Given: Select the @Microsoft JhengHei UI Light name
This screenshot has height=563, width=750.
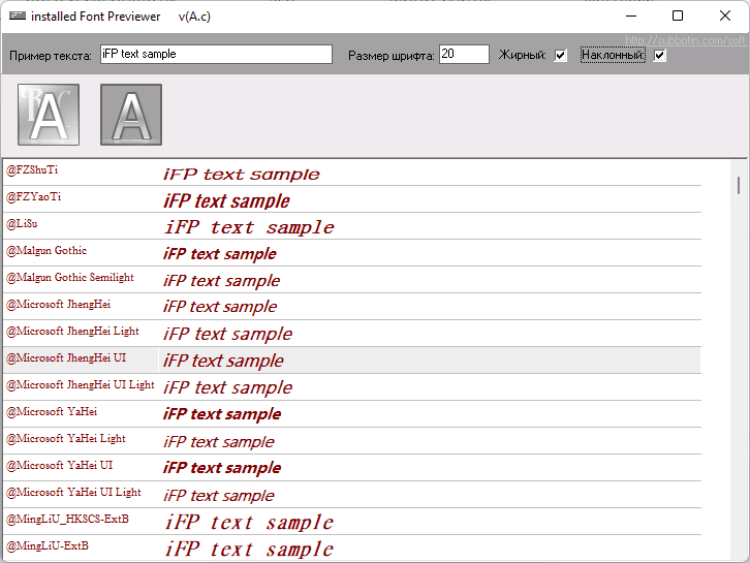Looking at the screenshot, I should (80, 385).
